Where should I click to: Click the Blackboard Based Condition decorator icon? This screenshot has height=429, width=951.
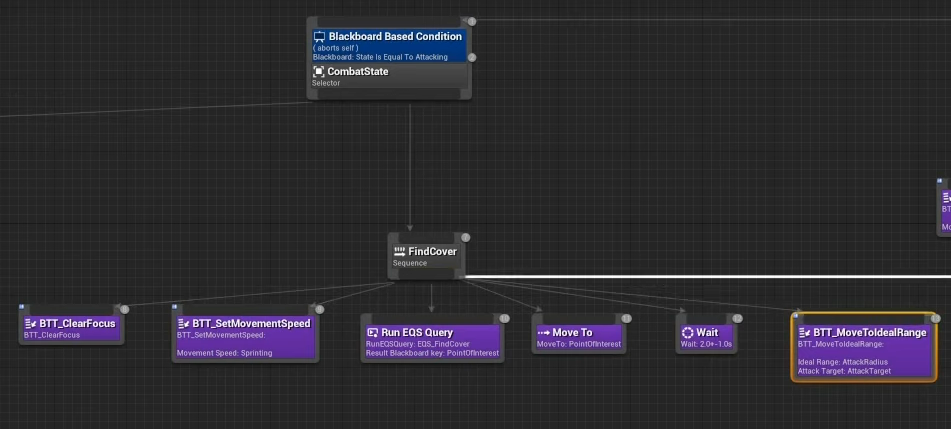tap(320, 37)
